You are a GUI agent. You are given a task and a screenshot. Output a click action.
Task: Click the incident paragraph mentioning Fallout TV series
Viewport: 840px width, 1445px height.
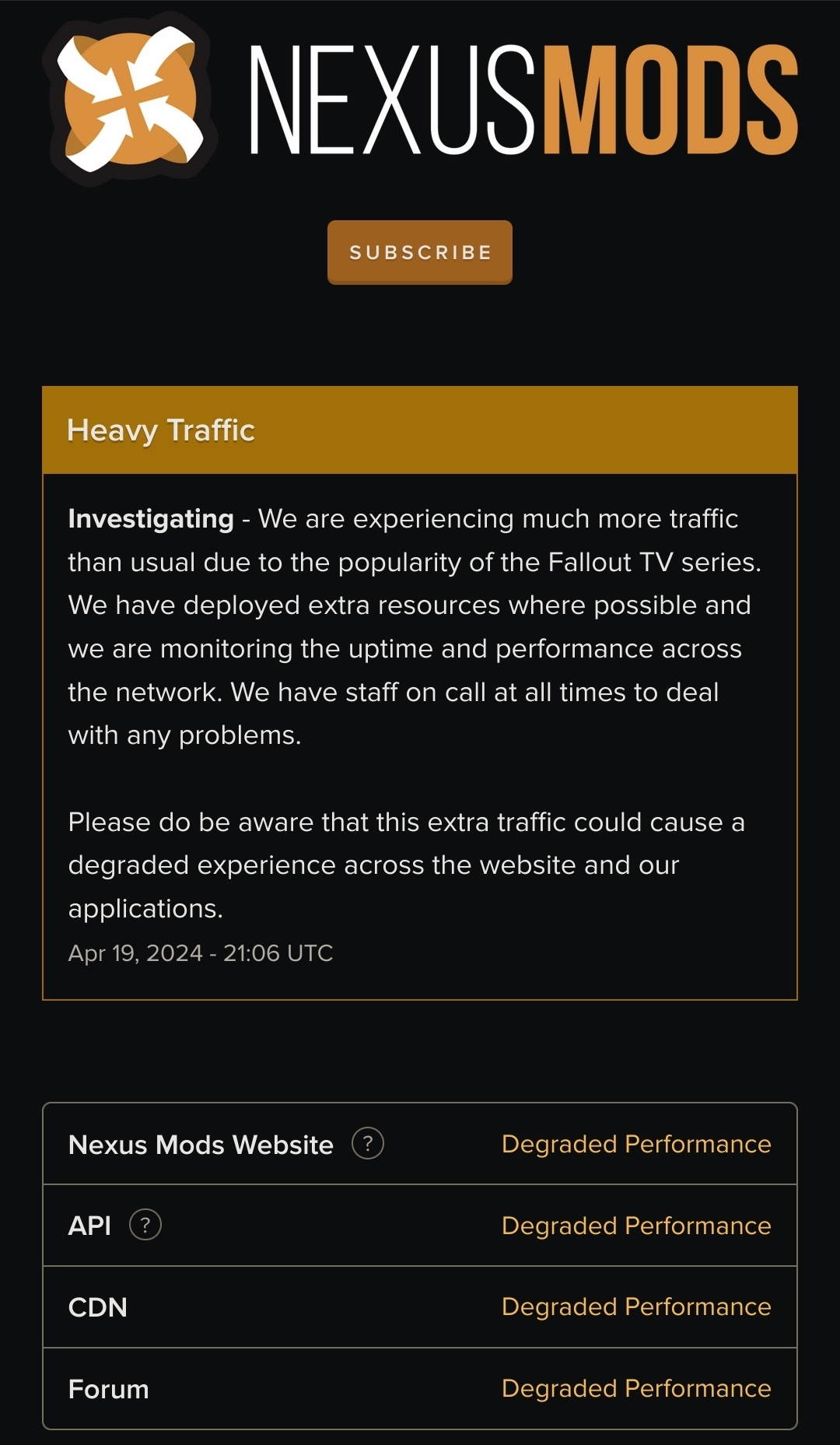coord(415,626)
